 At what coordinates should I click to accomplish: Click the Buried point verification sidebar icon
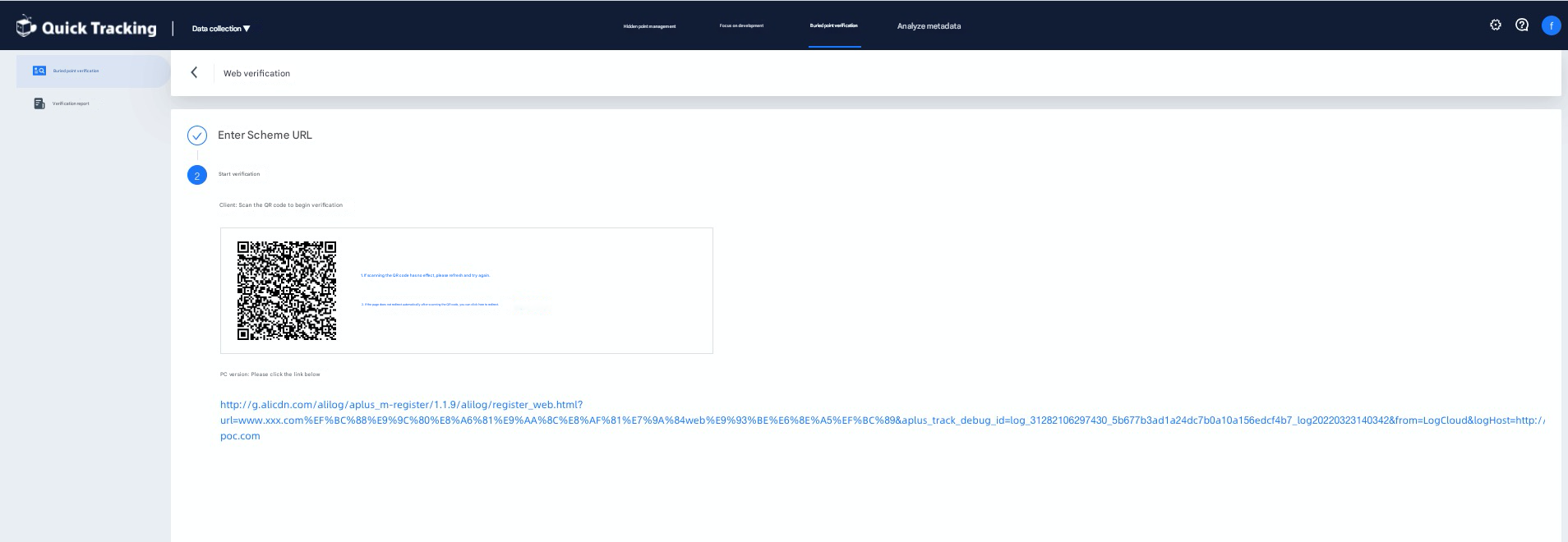pyautogui.click(x=39, y=71)
